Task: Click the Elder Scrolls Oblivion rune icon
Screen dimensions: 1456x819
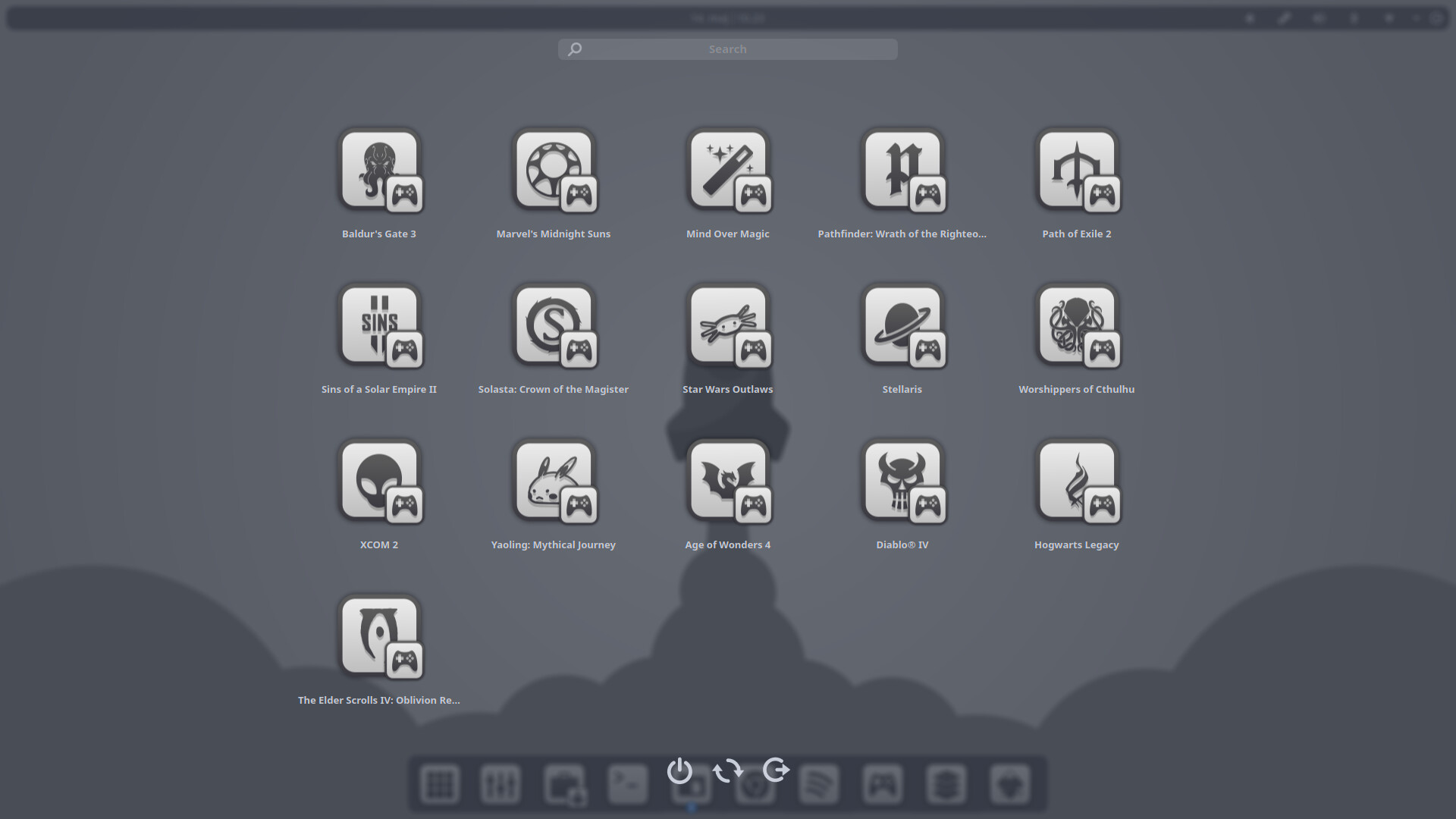Action: [x=380, y=637]
